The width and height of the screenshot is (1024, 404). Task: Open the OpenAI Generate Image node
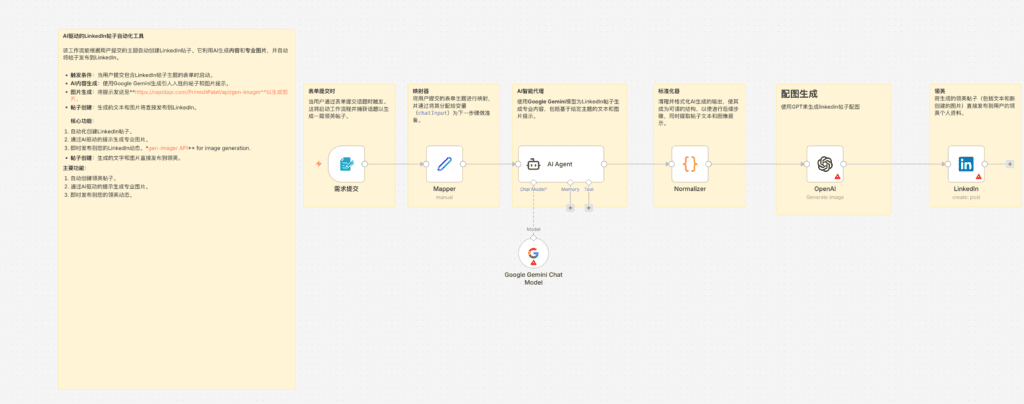[x=824, y=163]
